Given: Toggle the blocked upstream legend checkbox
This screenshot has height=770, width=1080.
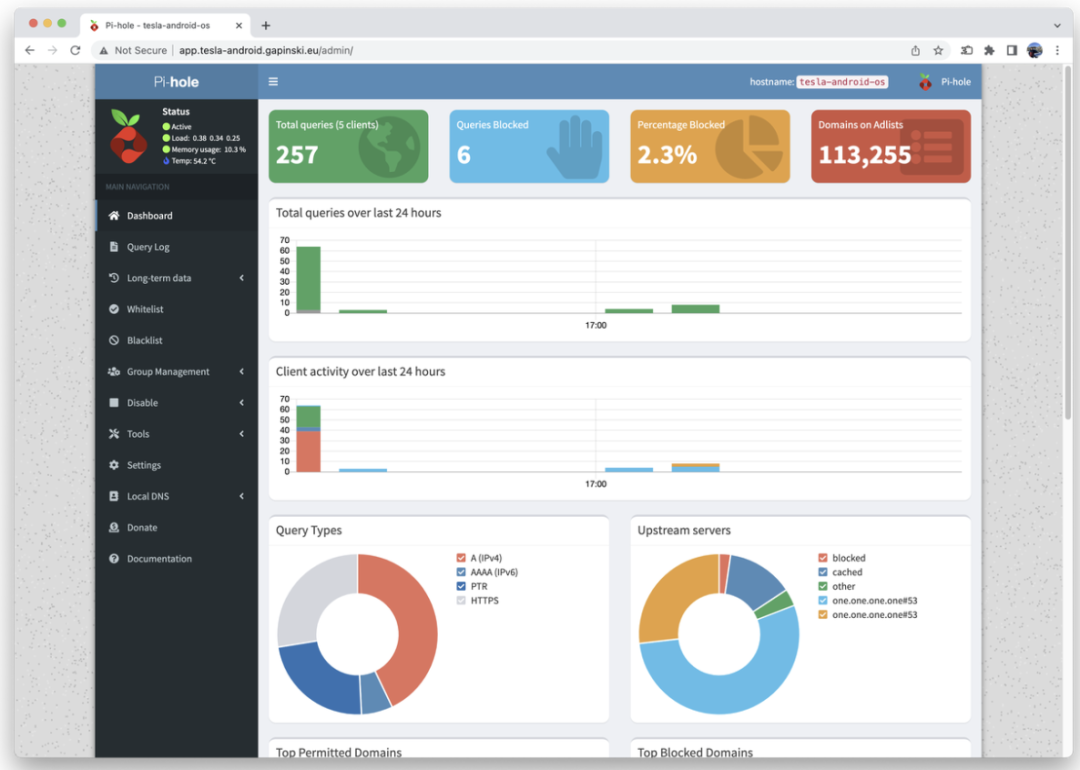Looking at the screenshot, I should 822,558.
